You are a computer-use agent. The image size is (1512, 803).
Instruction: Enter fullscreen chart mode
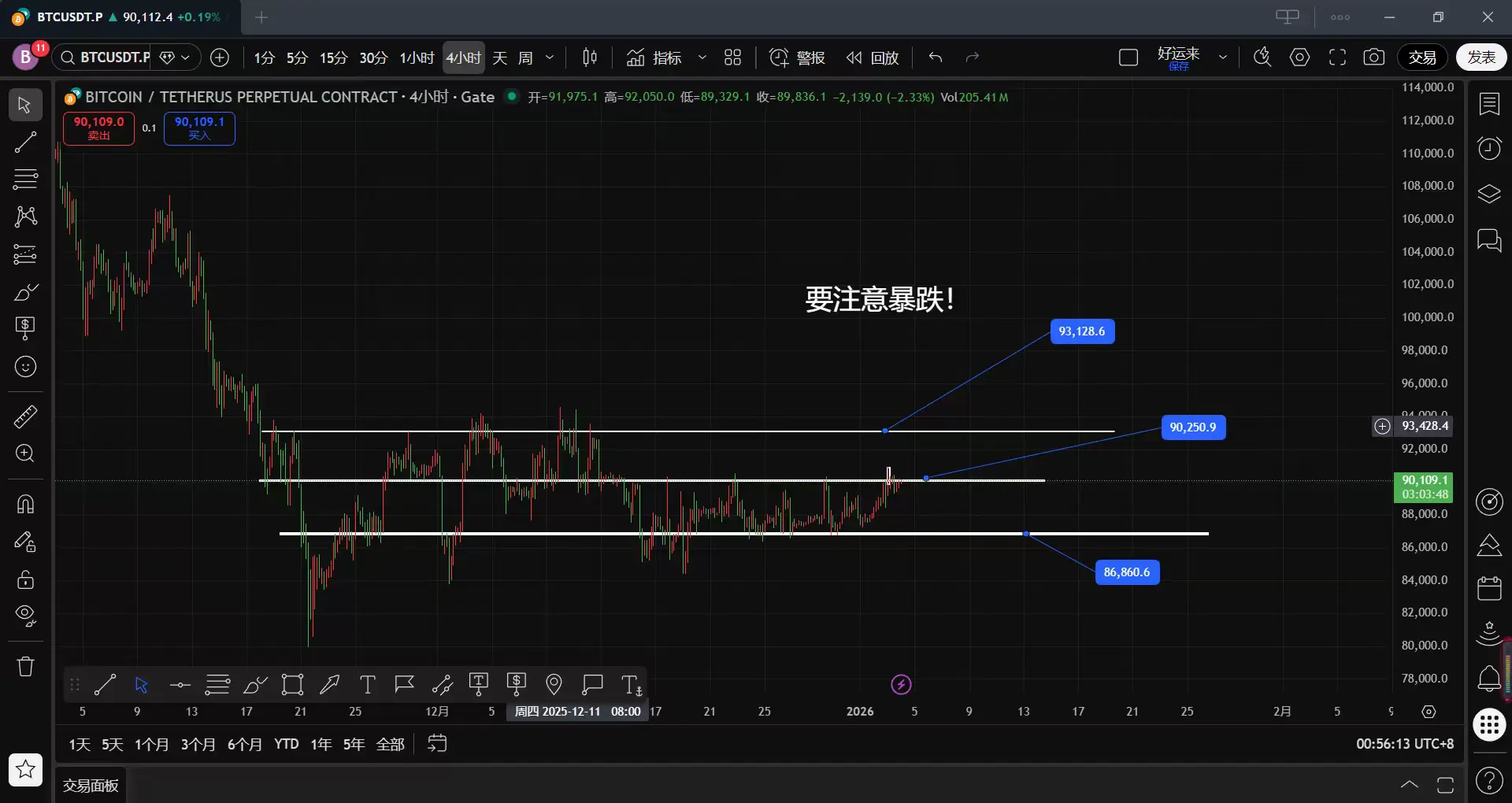[x=1337, y=57]
